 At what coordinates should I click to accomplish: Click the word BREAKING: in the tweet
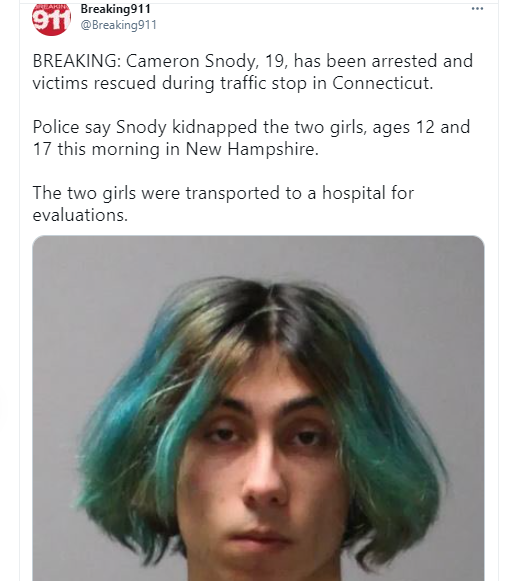tap(77, 61)
